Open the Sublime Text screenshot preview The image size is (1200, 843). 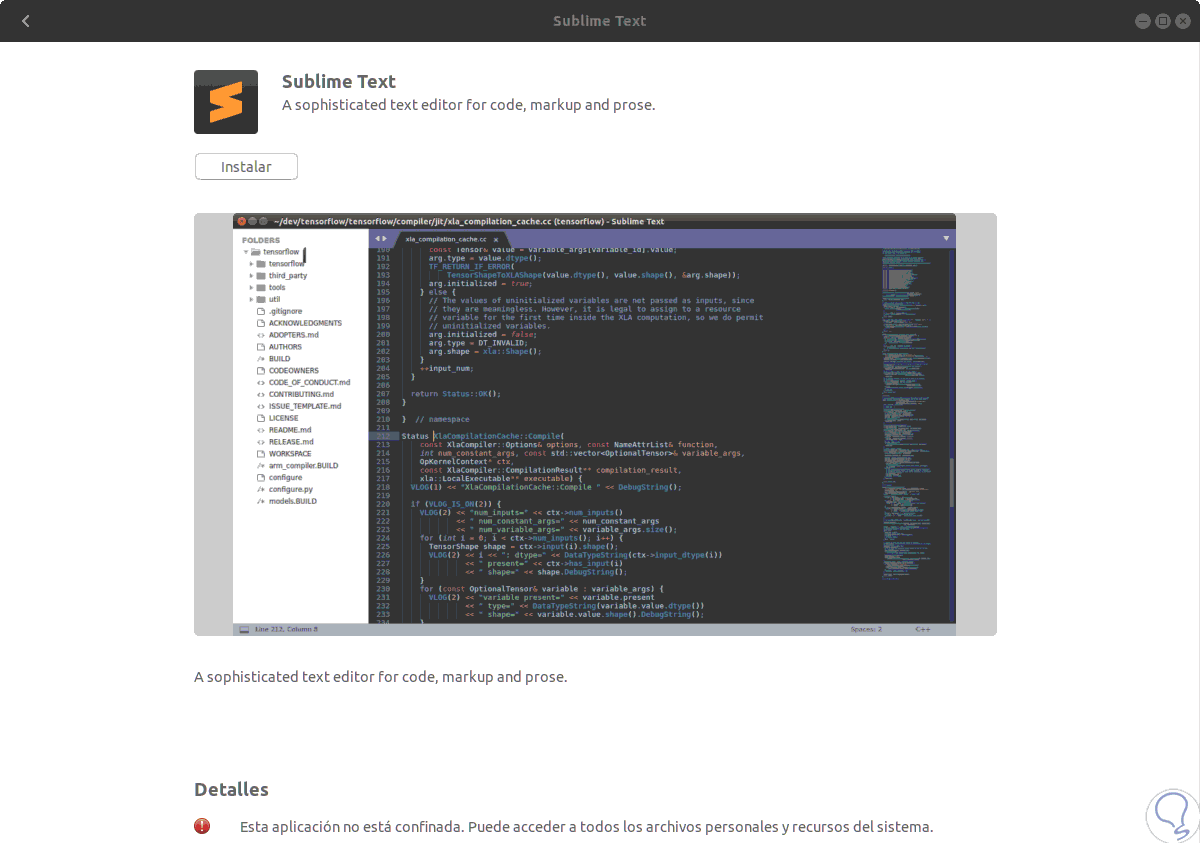[595, 424]
